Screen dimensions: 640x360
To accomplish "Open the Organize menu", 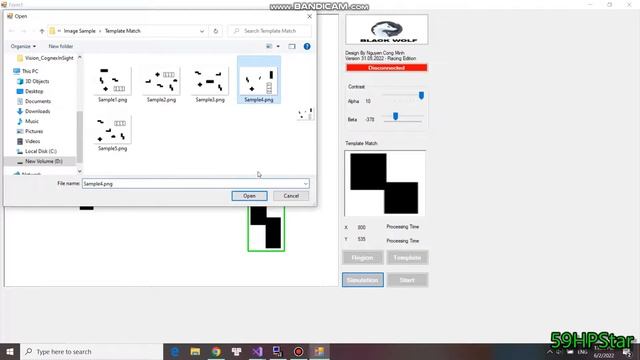I will coord(23,47).
